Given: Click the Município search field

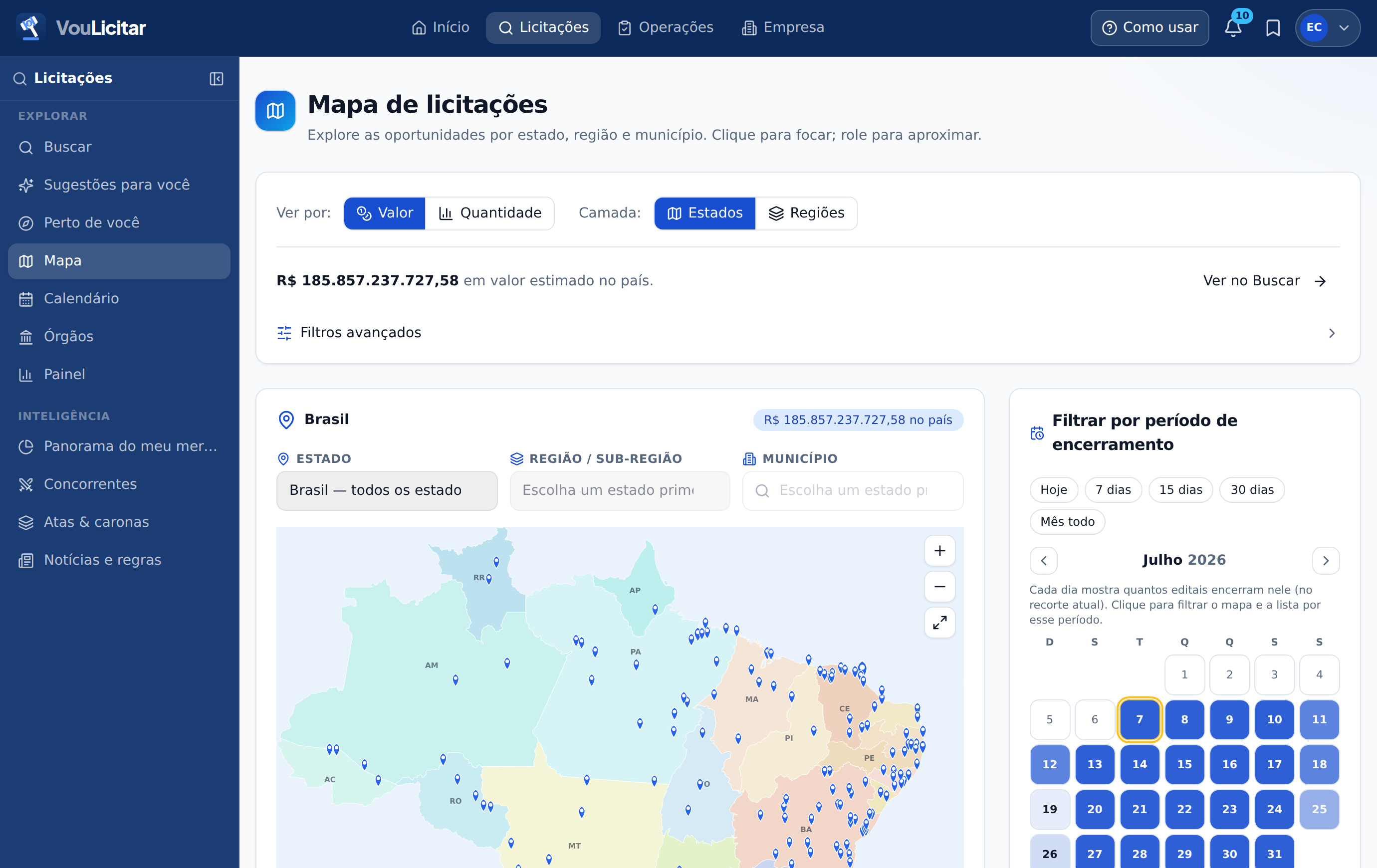Looking at the screenshot, I should [x=853, y=490].
